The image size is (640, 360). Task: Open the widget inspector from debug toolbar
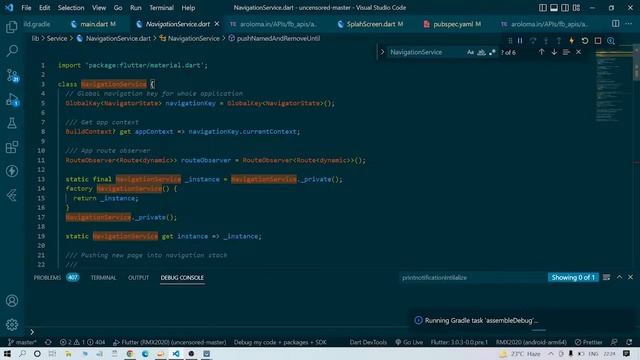pyautogui.click(x=611, y=41)
